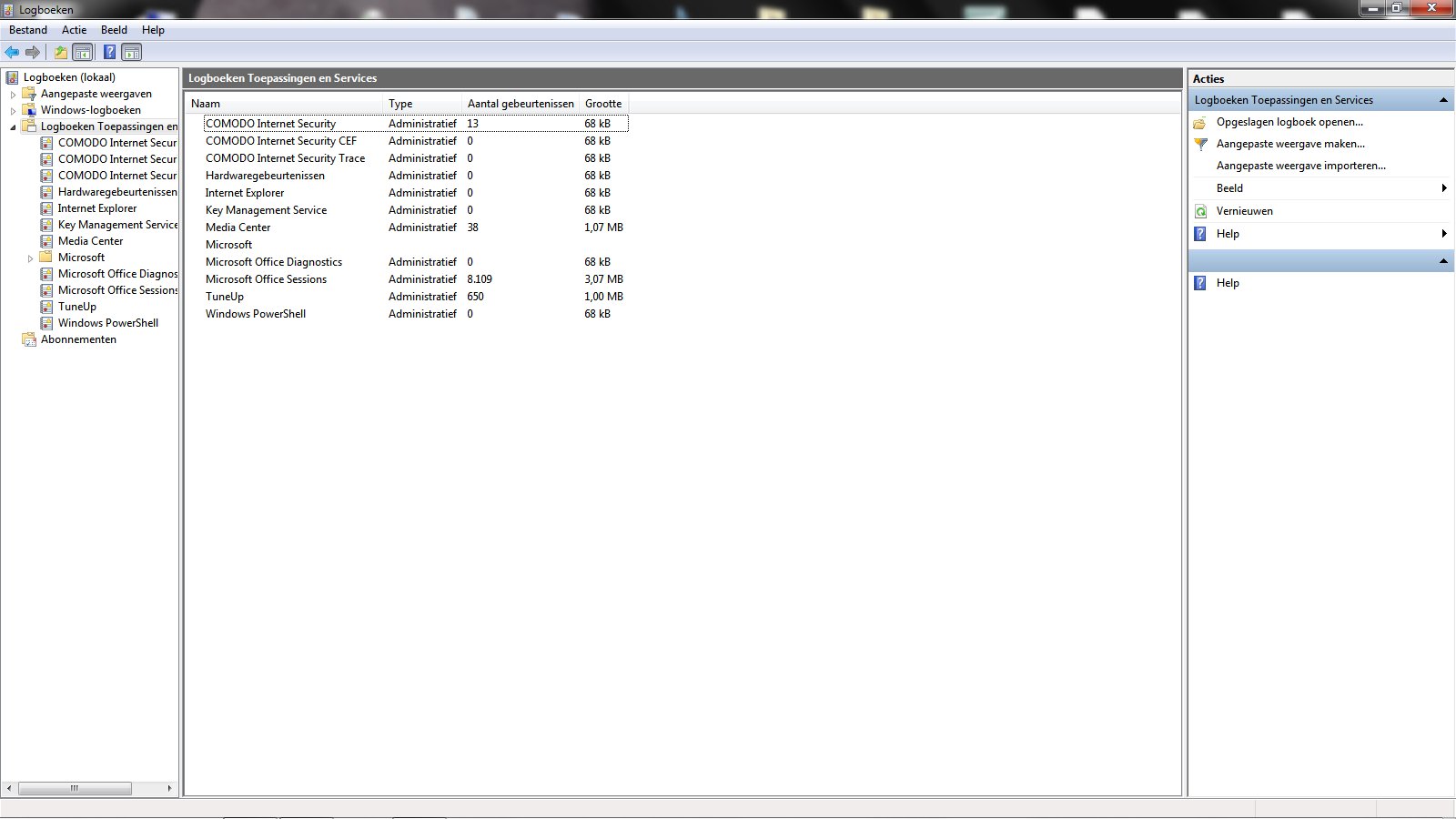
Task: Sort list by the Grootte column header
Action: click(604, 104)
